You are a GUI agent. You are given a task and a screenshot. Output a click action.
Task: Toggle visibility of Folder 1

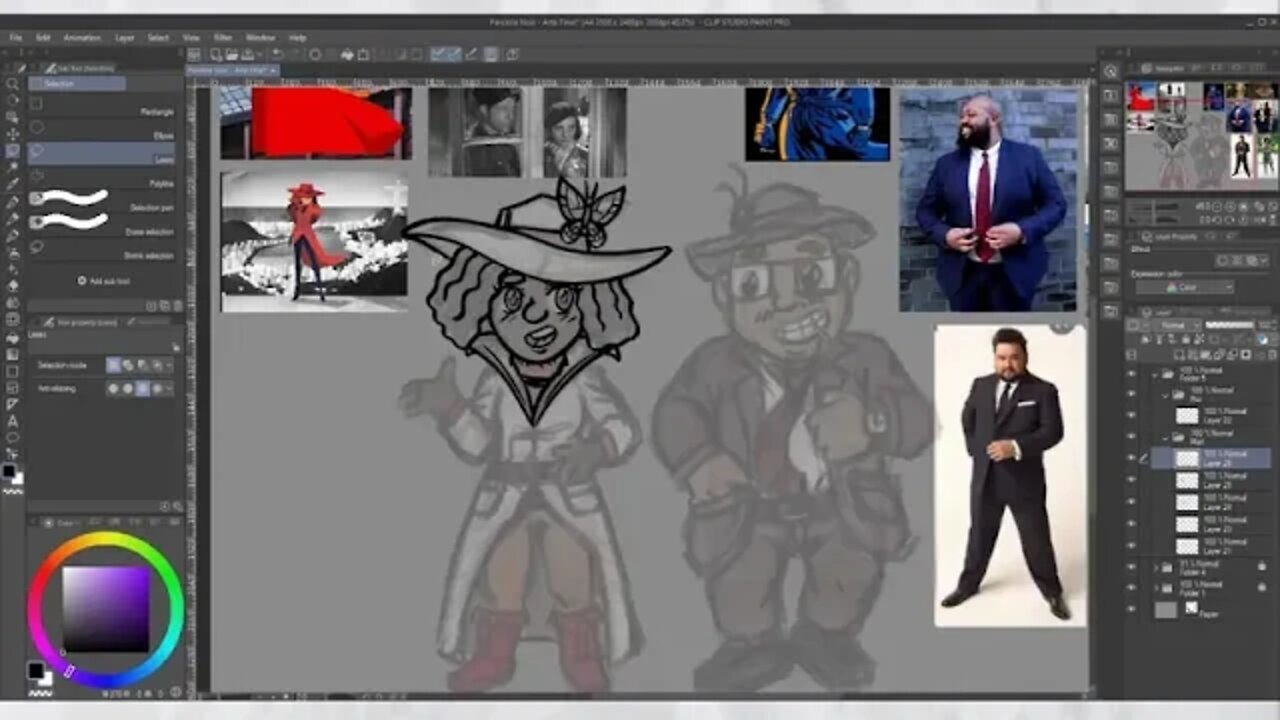point(1131,587)
